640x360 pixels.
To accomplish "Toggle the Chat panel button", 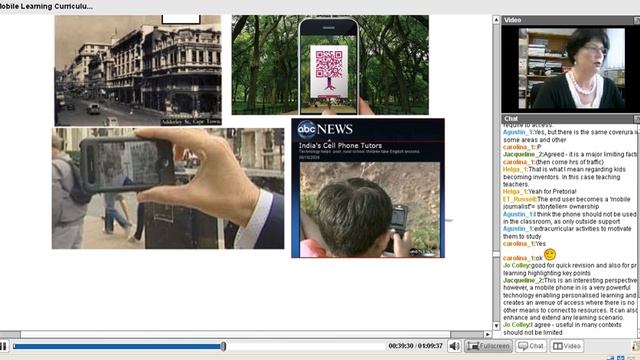I will (531, 346).
